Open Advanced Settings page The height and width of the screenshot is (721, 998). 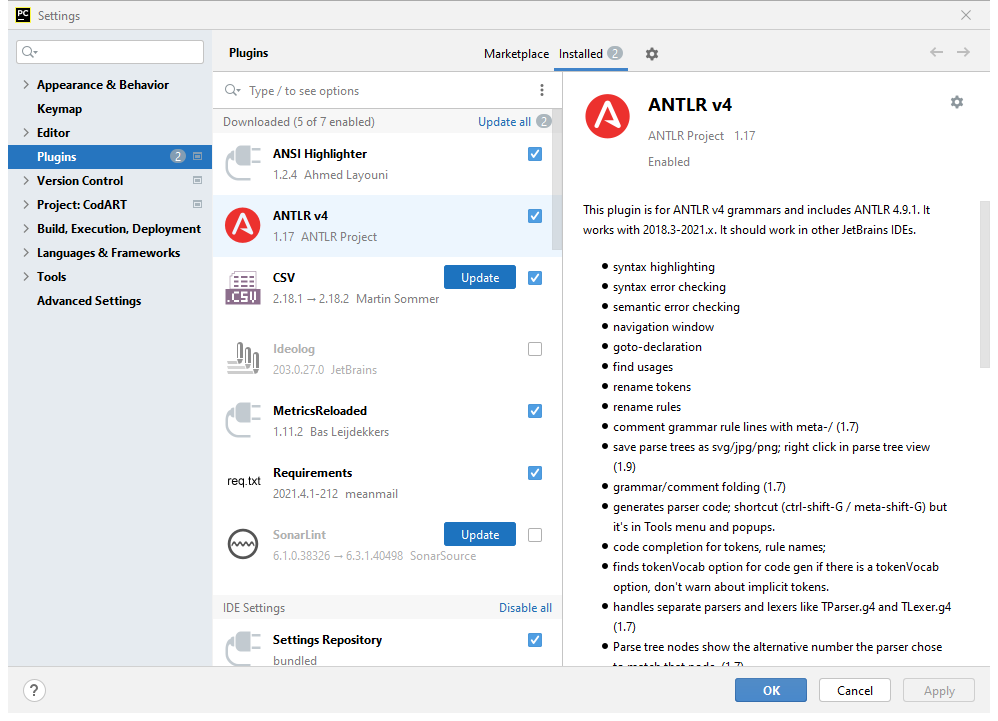pos(89,300)
